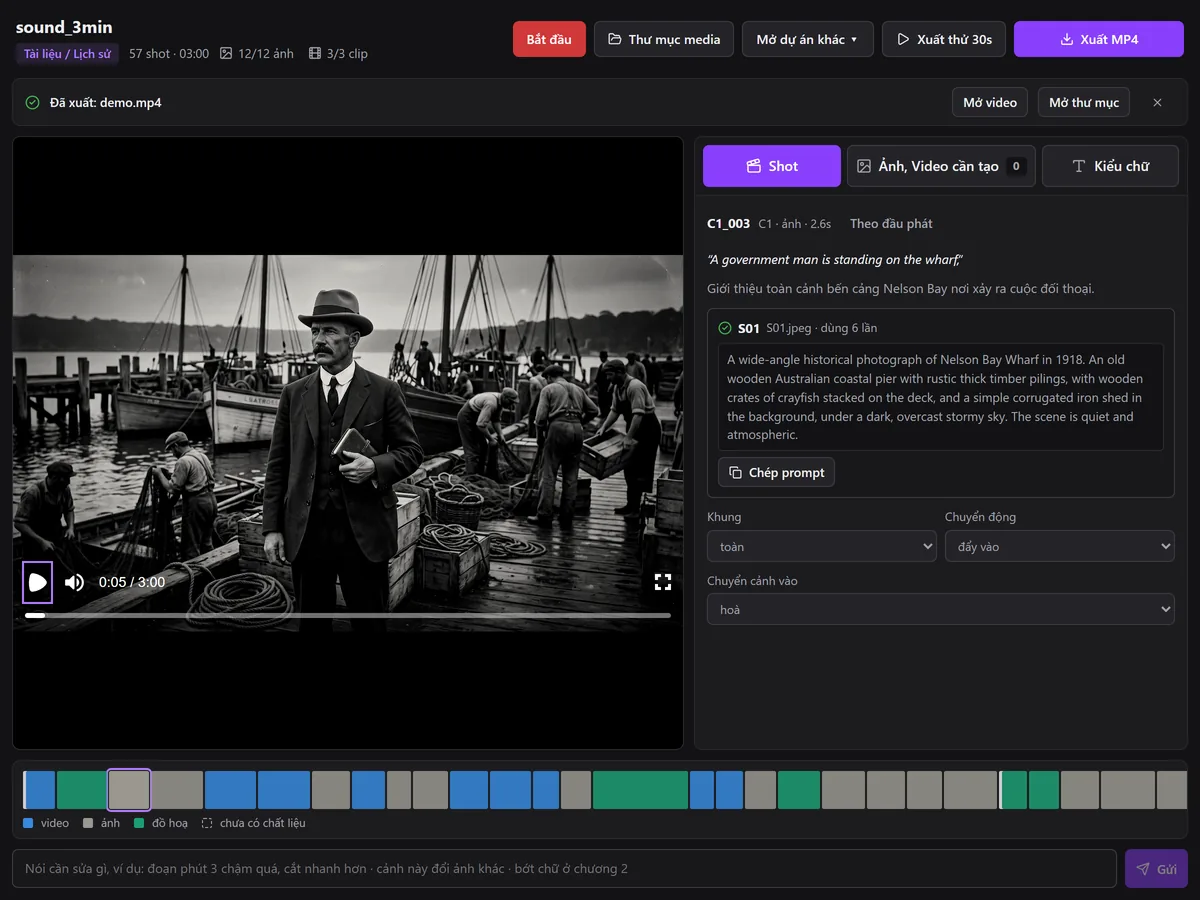Click the red 'Bắt đầu' button

click(x=549, y=39)
